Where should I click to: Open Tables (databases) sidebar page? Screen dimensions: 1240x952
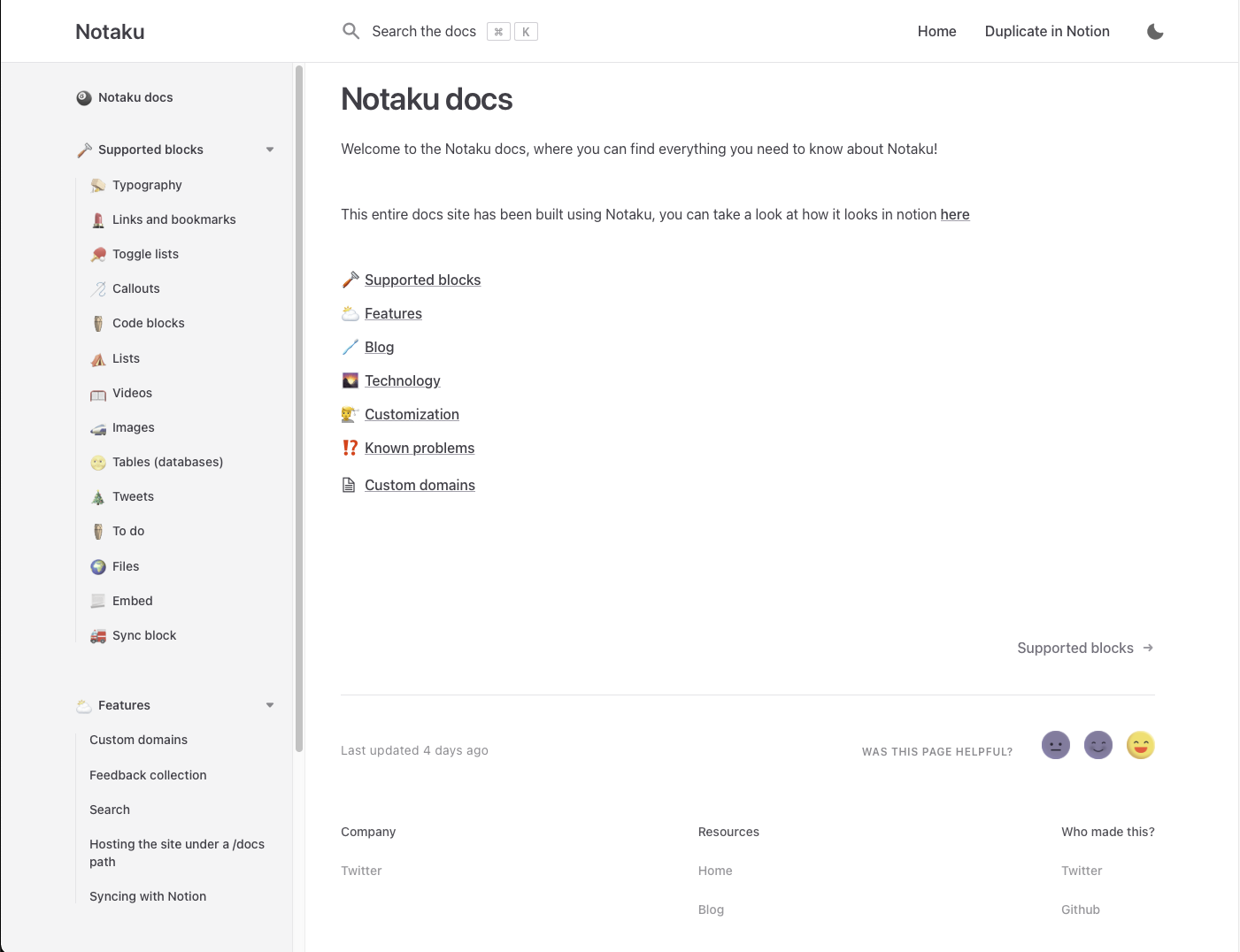coord(167,462)
